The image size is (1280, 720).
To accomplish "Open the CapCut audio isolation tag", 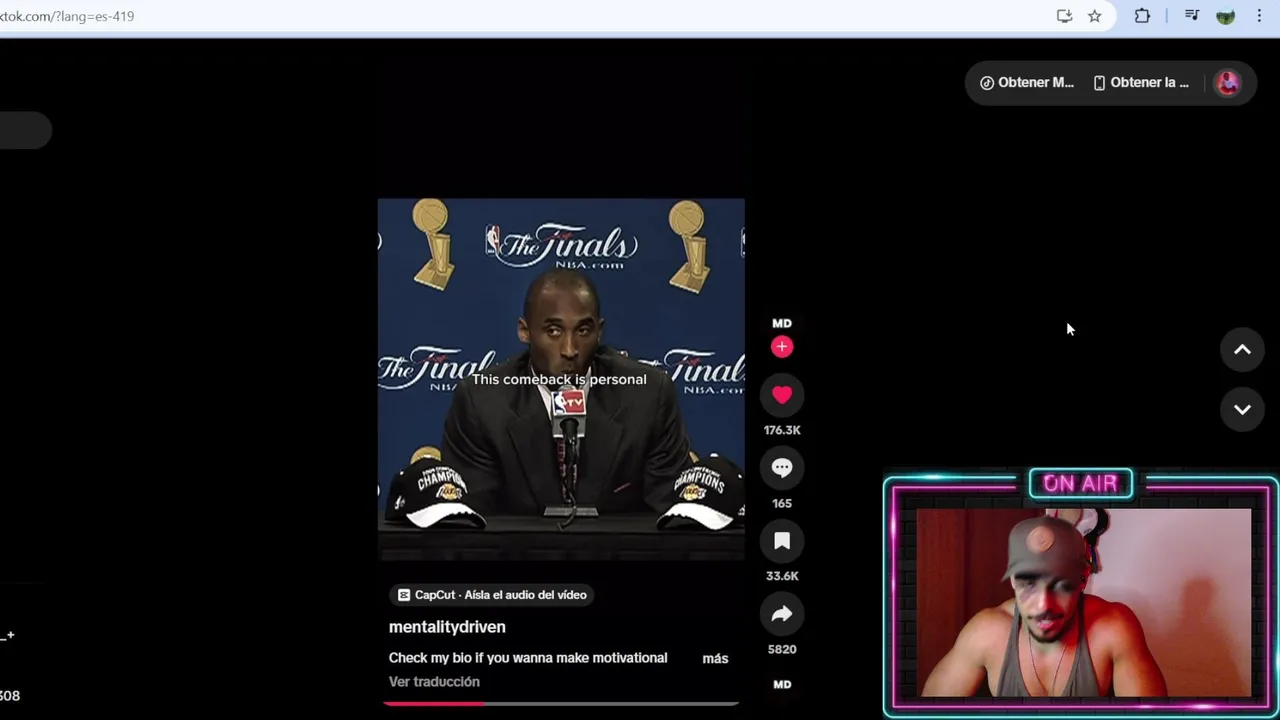I will pyautogui.click(x=492, y=595).
